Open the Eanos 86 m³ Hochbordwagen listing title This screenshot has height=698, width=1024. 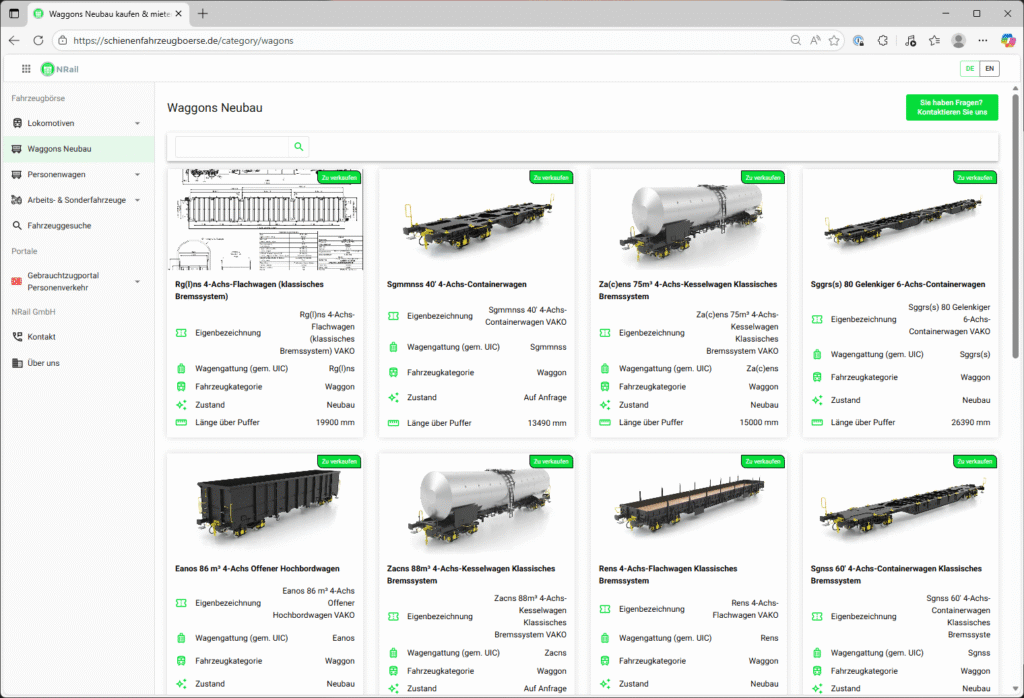257,569
